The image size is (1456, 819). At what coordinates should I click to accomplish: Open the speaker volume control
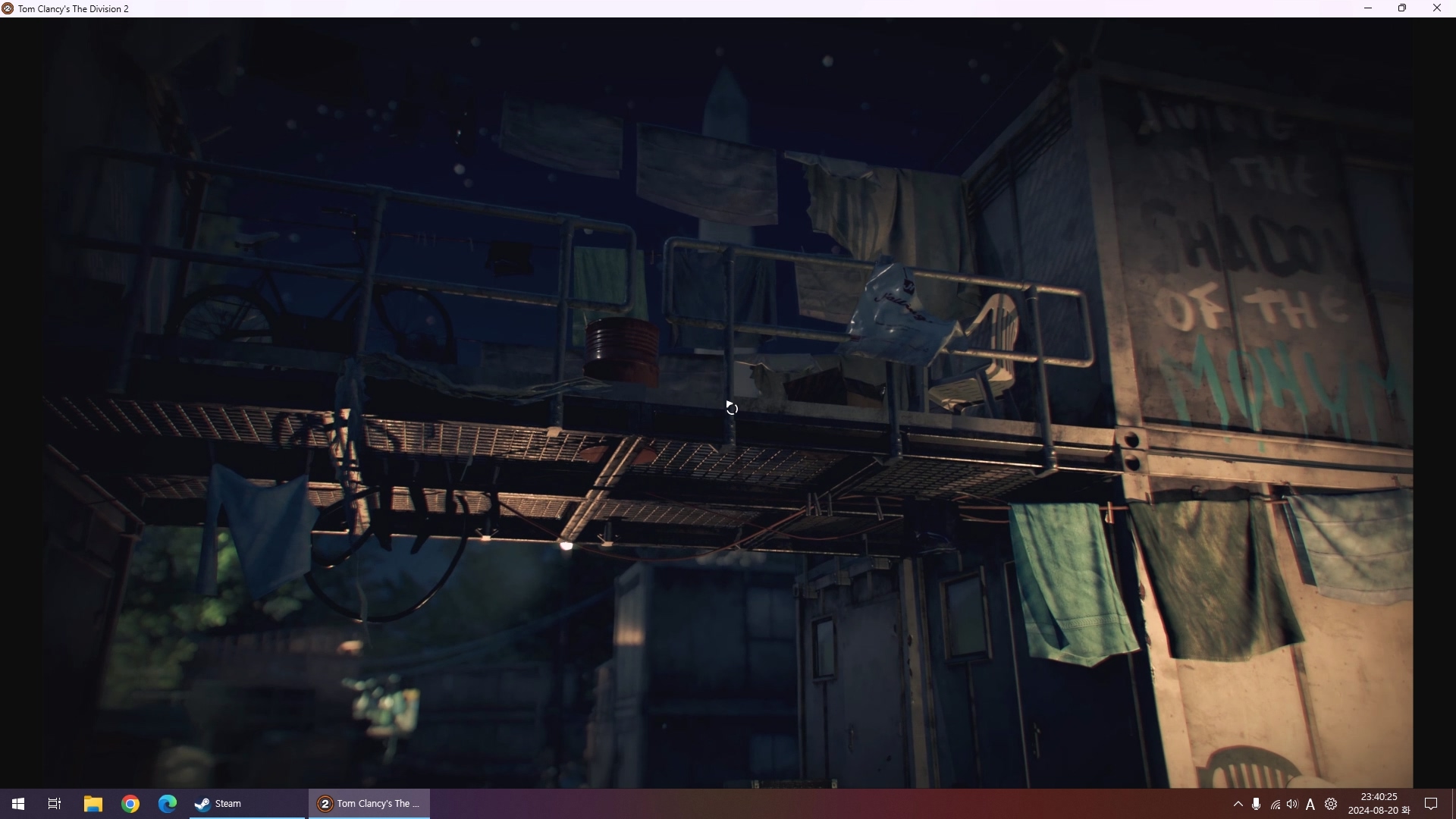pos(1292,804)
